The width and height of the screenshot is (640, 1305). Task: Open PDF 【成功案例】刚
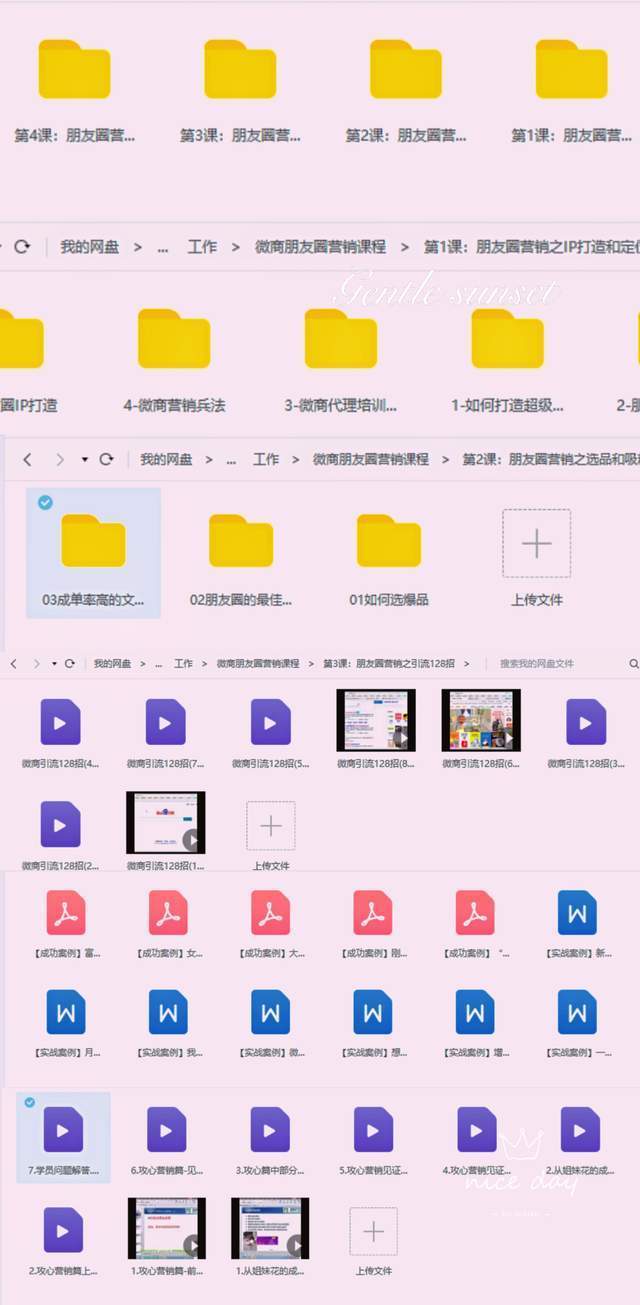372,912
